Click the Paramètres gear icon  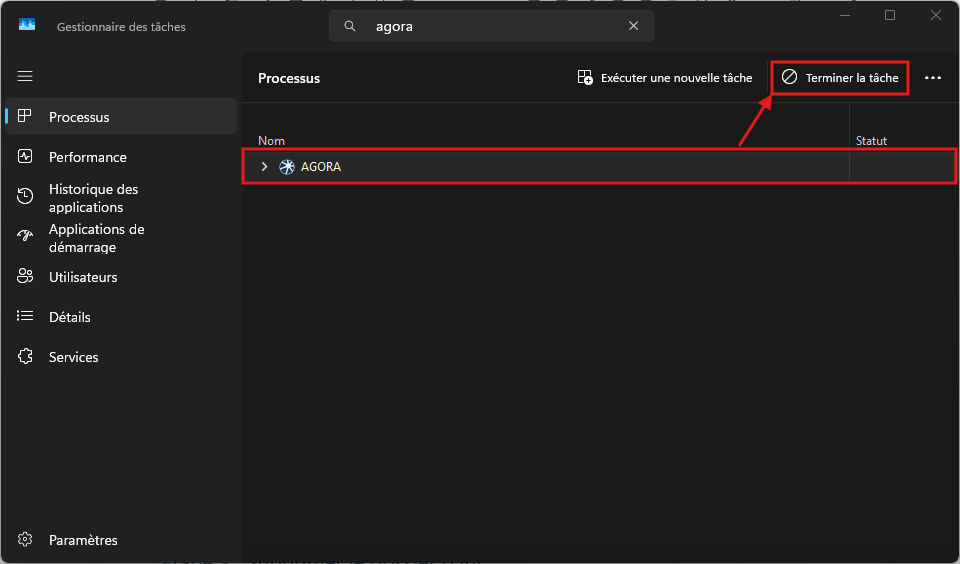coord(25,539)
